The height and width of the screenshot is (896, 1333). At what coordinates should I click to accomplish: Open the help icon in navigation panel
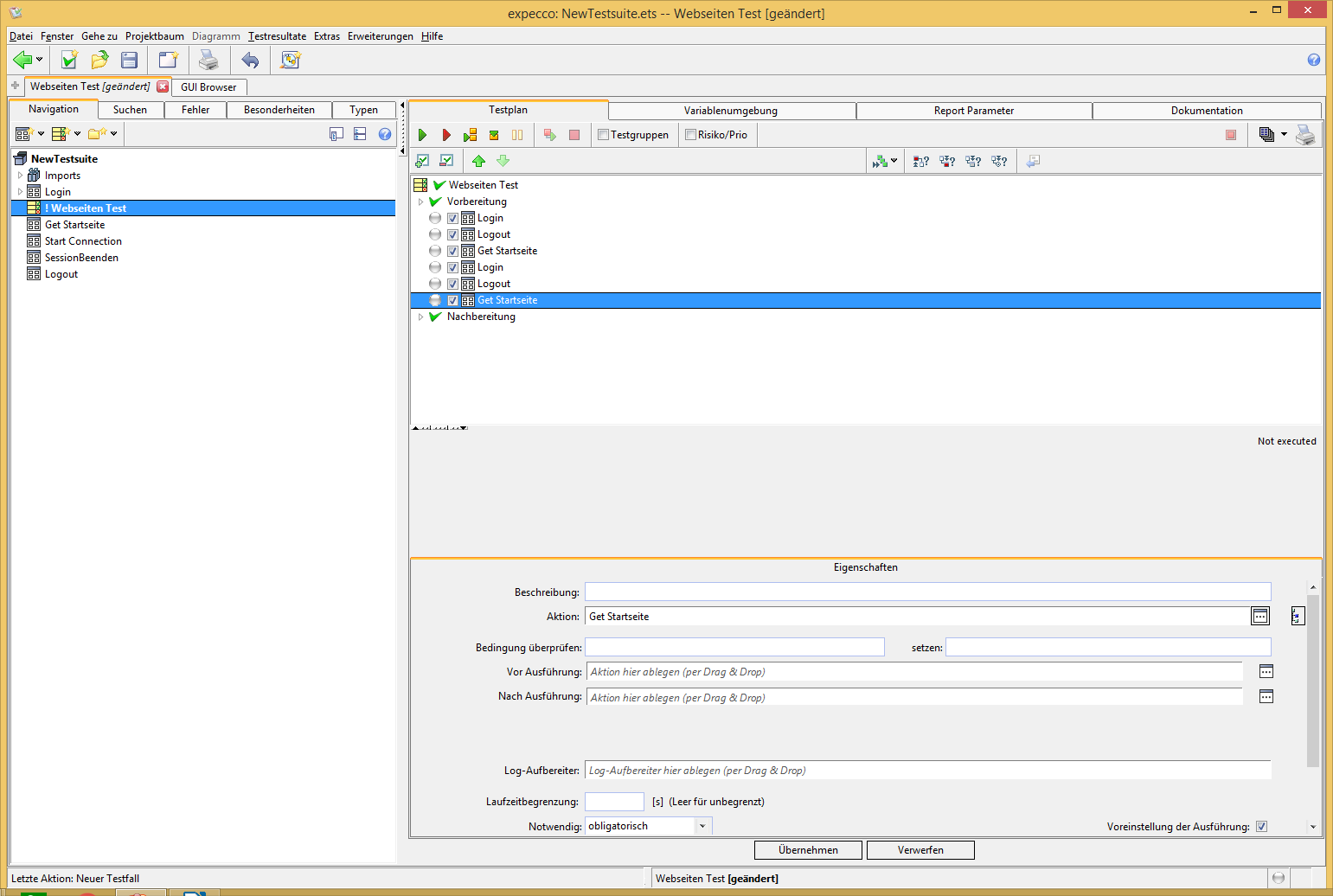point(385,134)
